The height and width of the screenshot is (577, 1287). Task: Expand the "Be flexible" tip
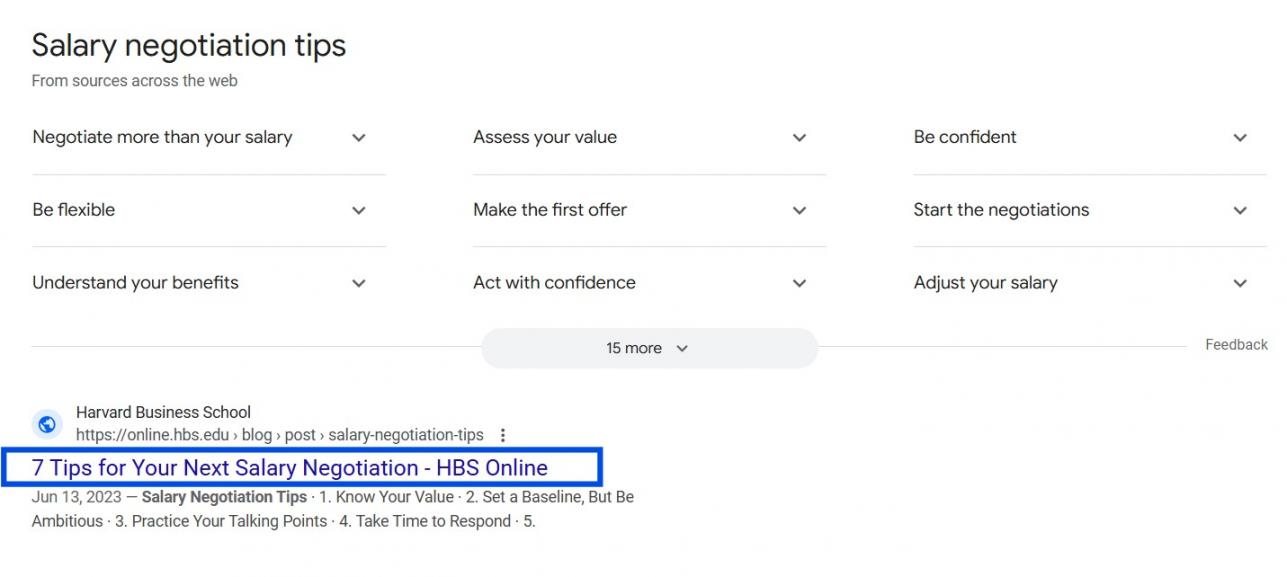point(74,210)
